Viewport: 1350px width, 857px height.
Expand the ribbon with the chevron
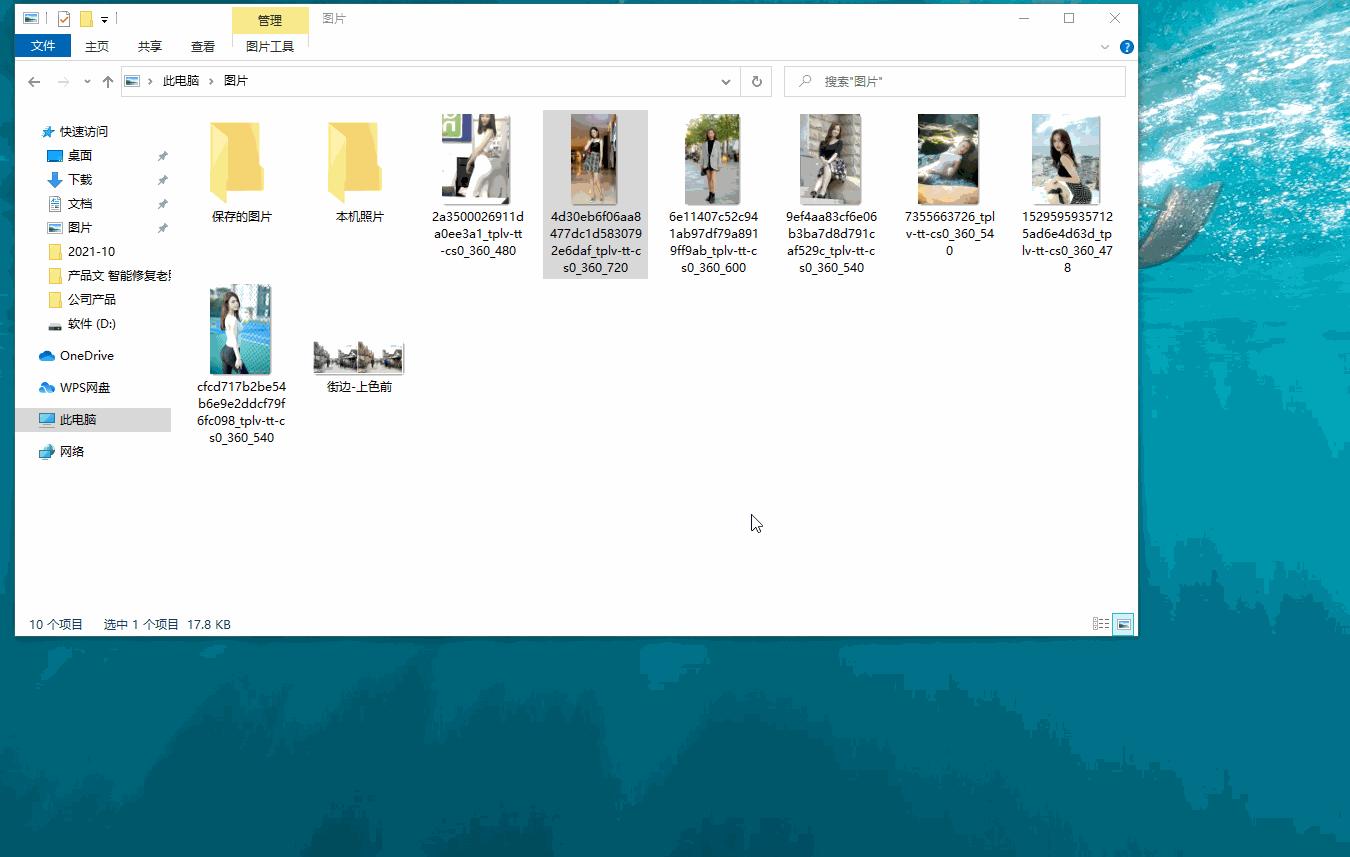point(1105,47)
